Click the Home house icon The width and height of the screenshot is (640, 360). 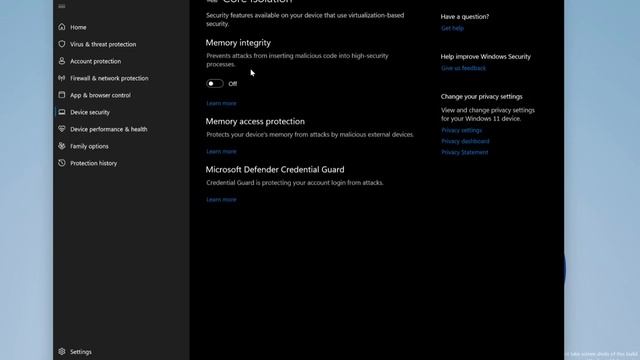pos(62,27)
